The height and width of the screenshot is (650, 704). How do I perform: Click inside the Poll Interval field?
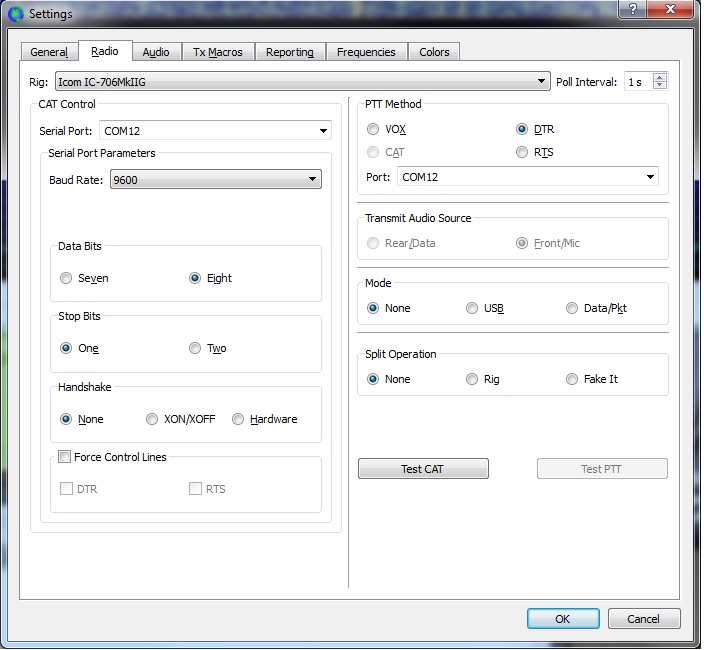(x=637, y=82)
